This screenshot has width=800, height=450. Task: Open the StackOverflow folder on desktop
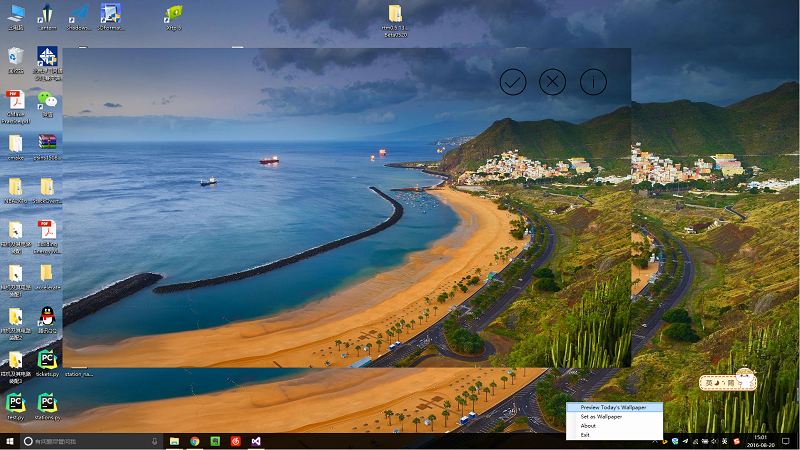point(47,191)
